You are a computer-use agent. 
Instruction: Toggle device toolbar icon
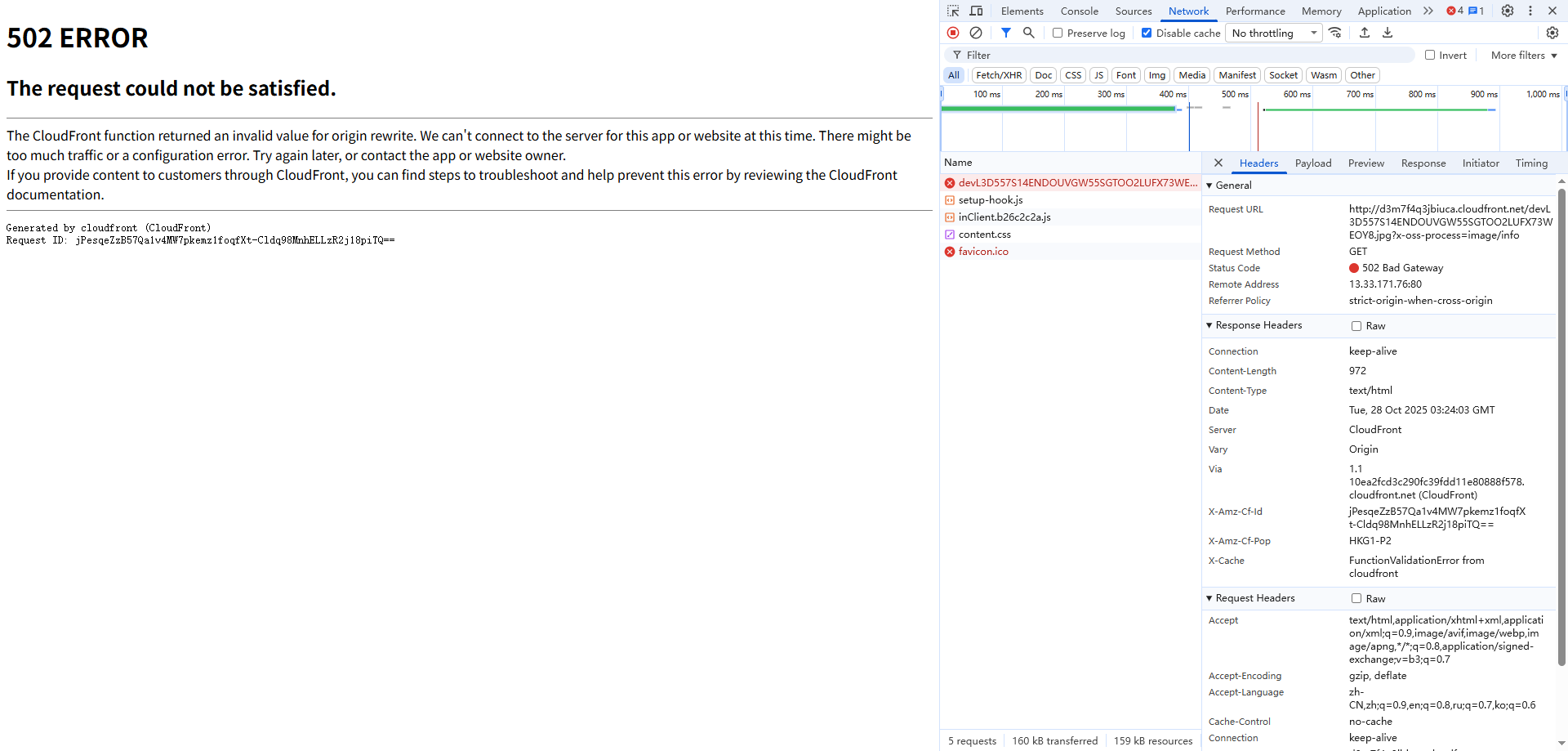tap(976, 11)
